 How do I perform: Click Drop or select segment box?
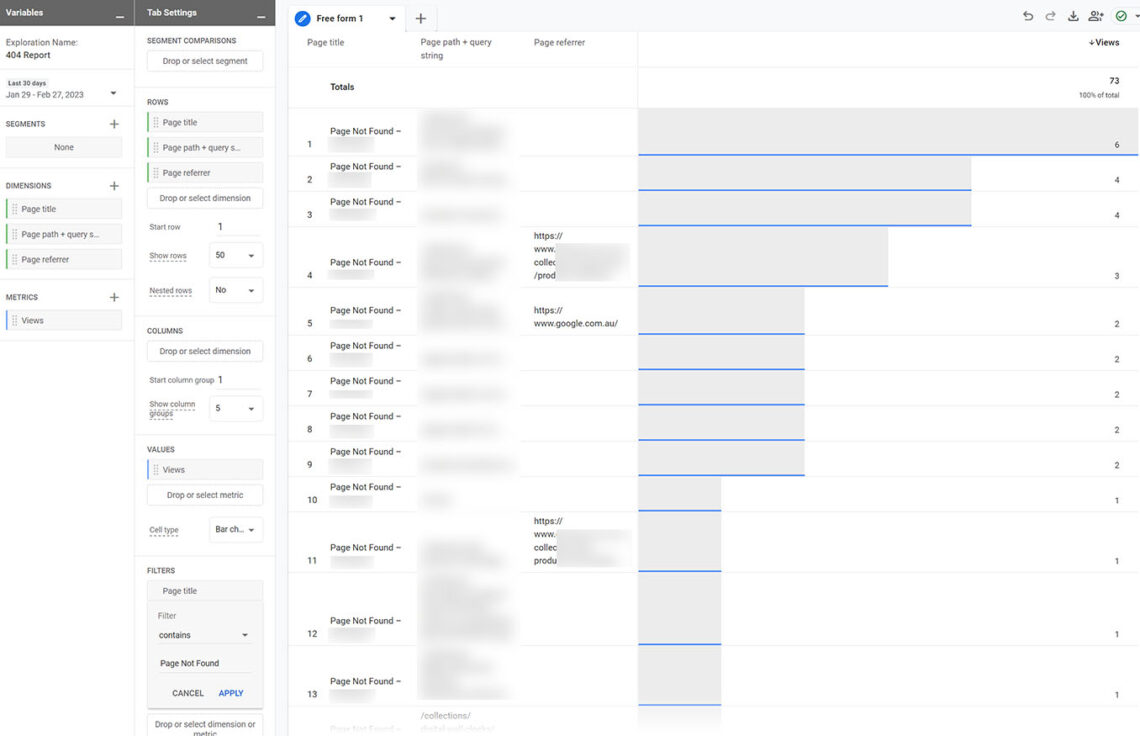(x=205, y=61)
